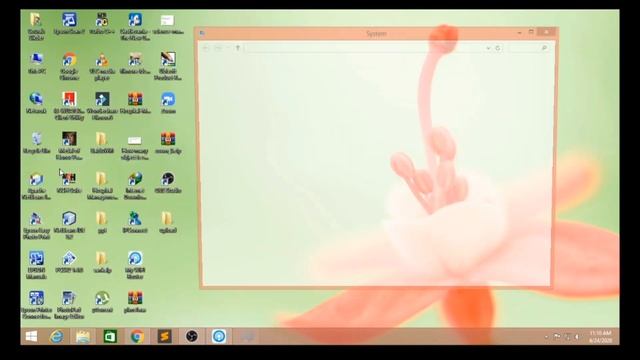Go up one level in System window
Screen dimensions: 640x360
coord(238,48)
